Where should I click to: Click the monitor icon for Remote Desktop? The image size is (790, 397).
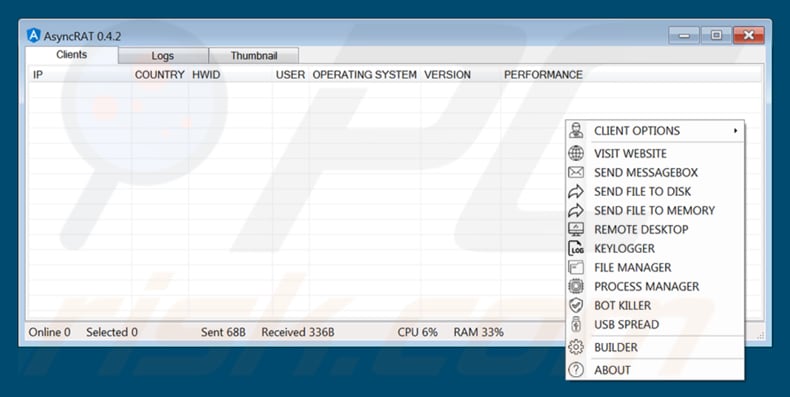[x=576, y=229]
